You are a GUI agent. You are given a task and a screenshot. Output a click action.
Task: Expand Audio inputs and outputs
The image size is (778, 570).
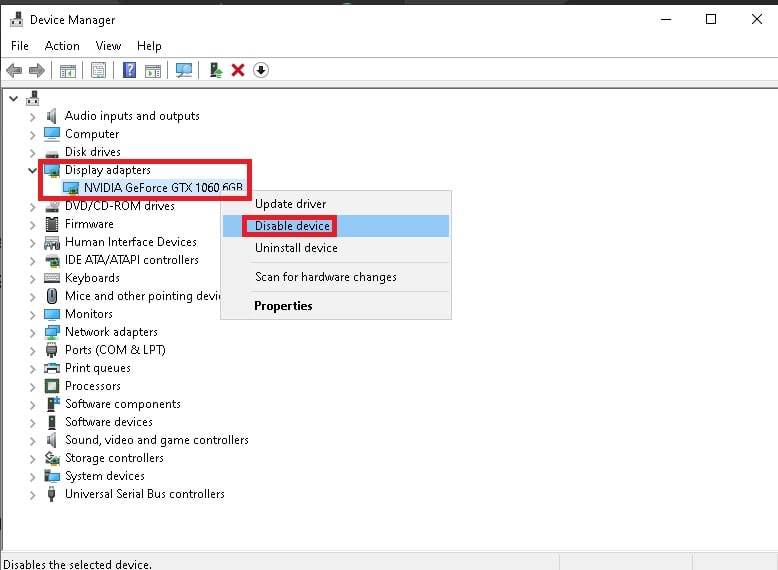point(32,117)
